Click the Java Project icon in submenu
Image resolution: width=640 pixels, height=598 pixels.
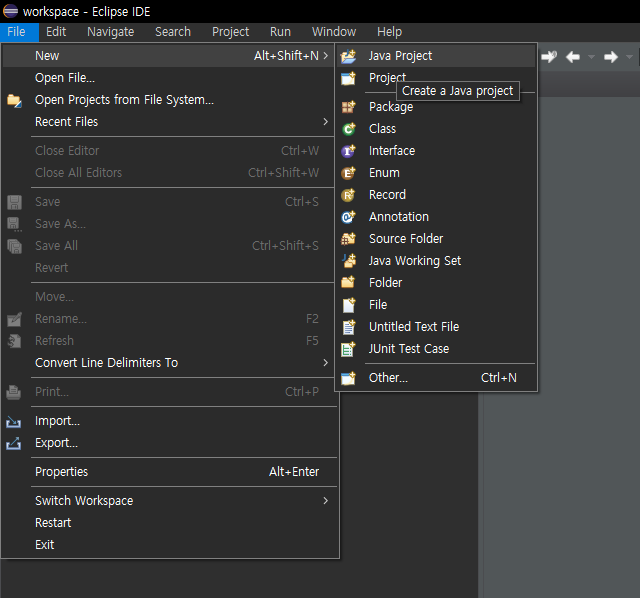(x=348, y=56)
